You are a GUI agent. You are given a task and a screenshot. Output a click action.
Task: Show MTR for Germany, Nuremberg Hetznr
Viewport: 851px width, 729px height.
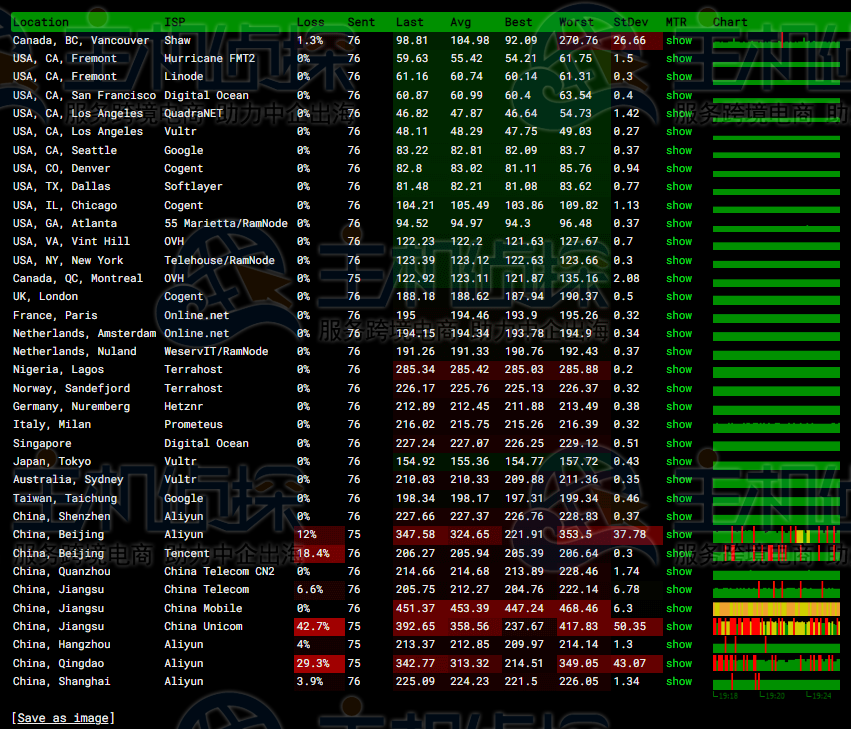679,407
